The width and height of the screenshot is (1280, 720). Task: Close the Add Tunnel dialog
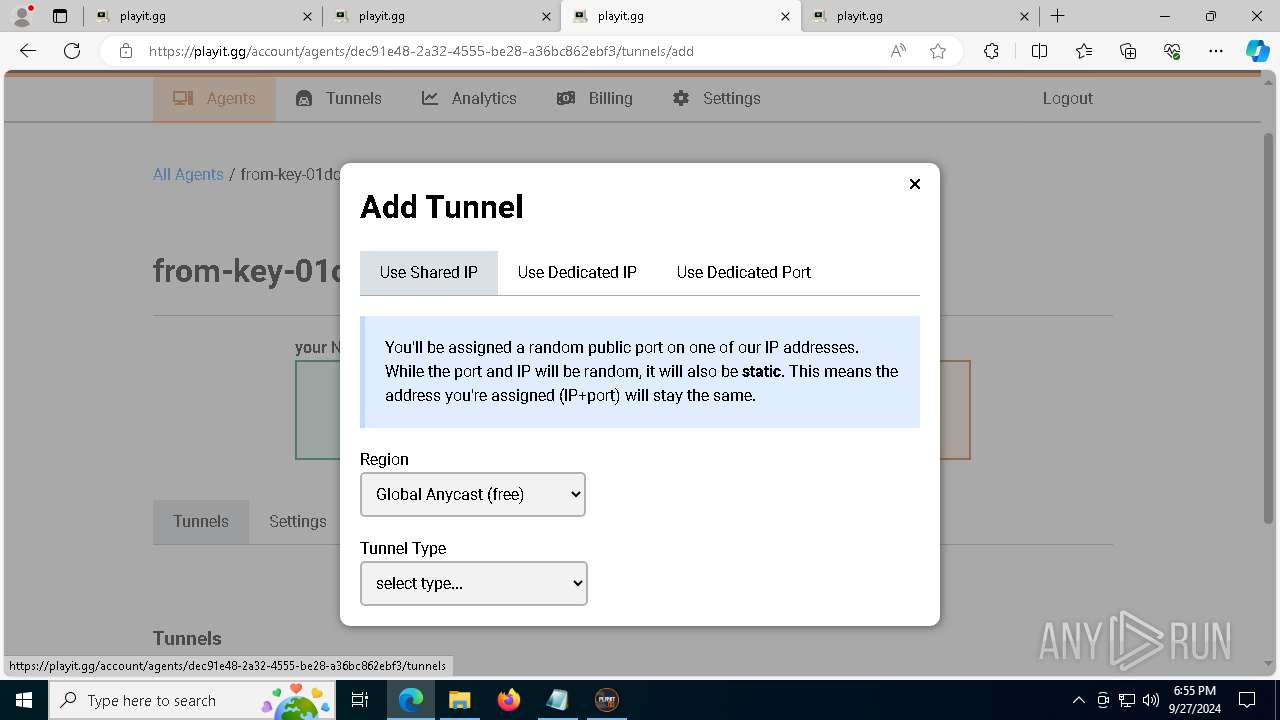[x=914, y=184]
